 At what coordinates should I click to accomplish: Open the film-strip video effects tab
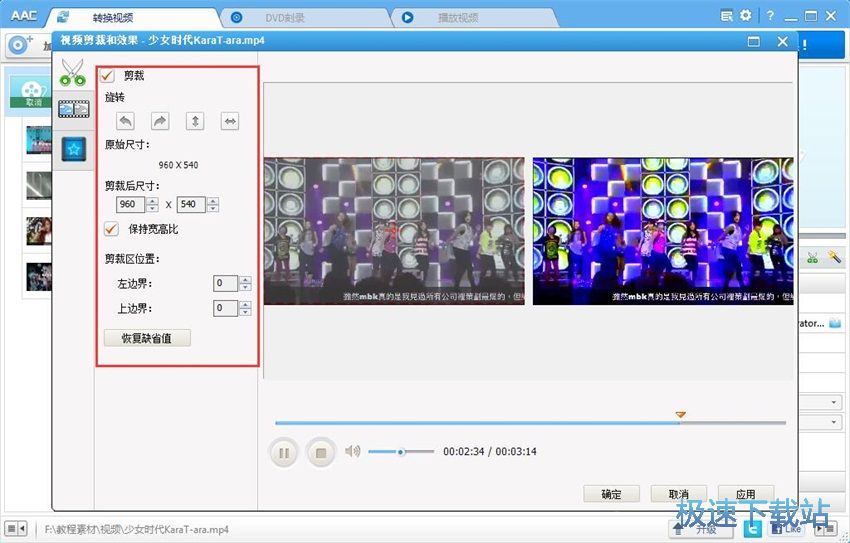(74, 109)
